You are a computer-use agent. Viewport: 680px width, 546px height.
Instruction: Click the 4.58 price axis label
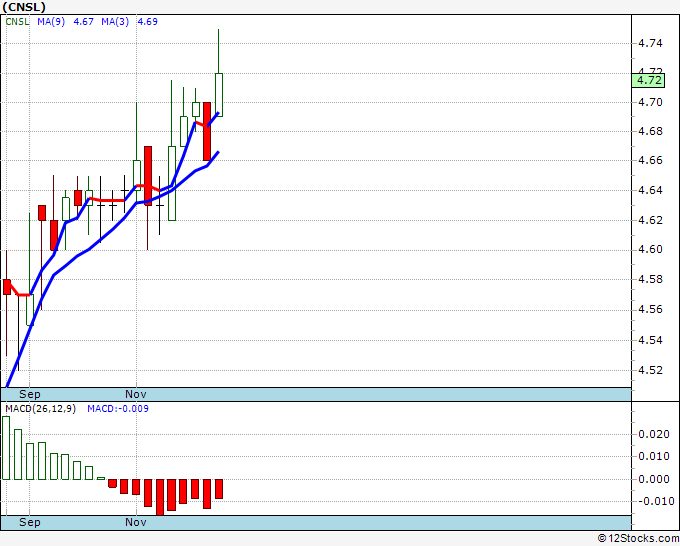pyautogui.click(x=651, y=279)
